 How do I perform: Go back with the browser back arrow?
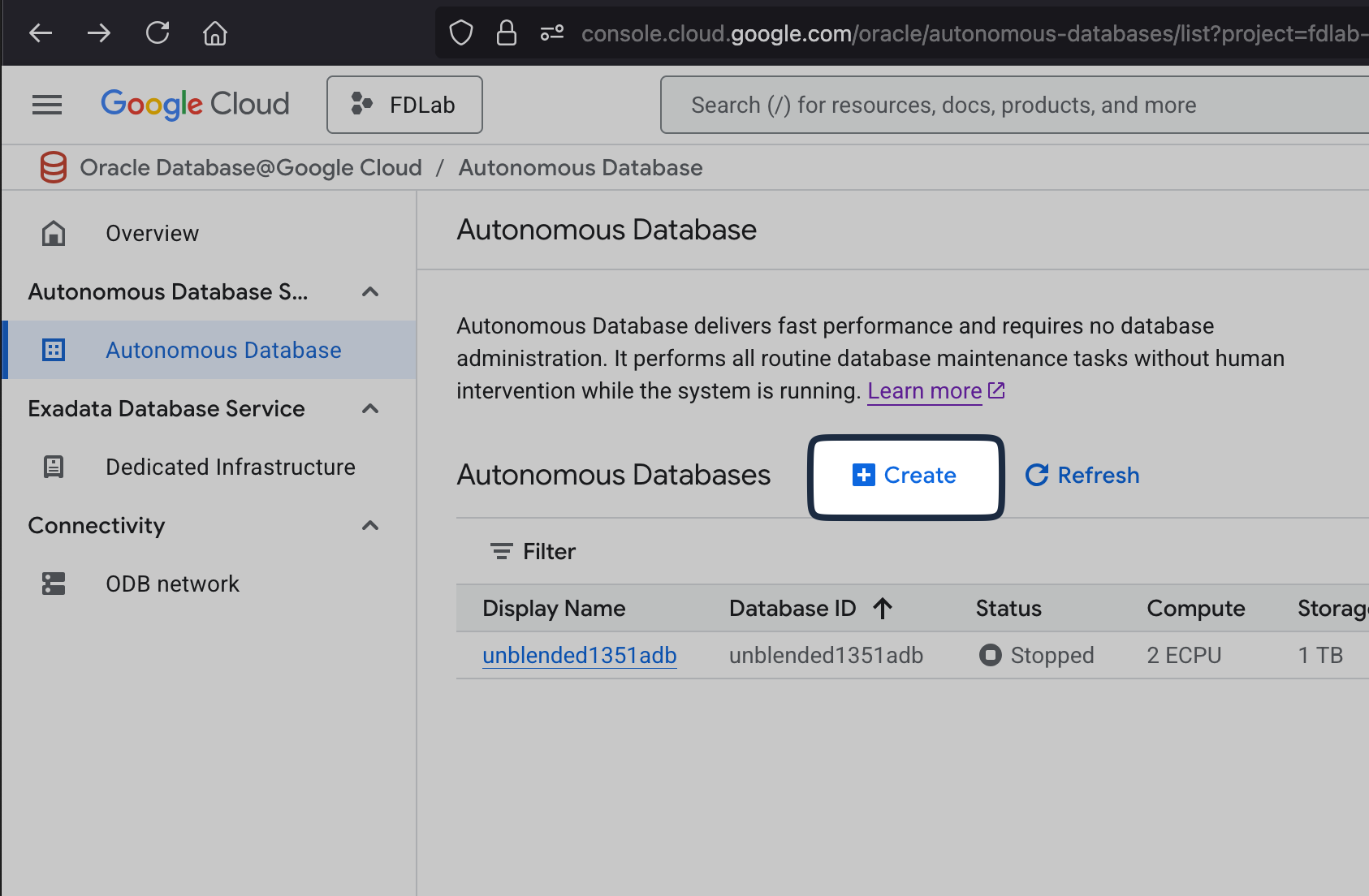point(40,33)
